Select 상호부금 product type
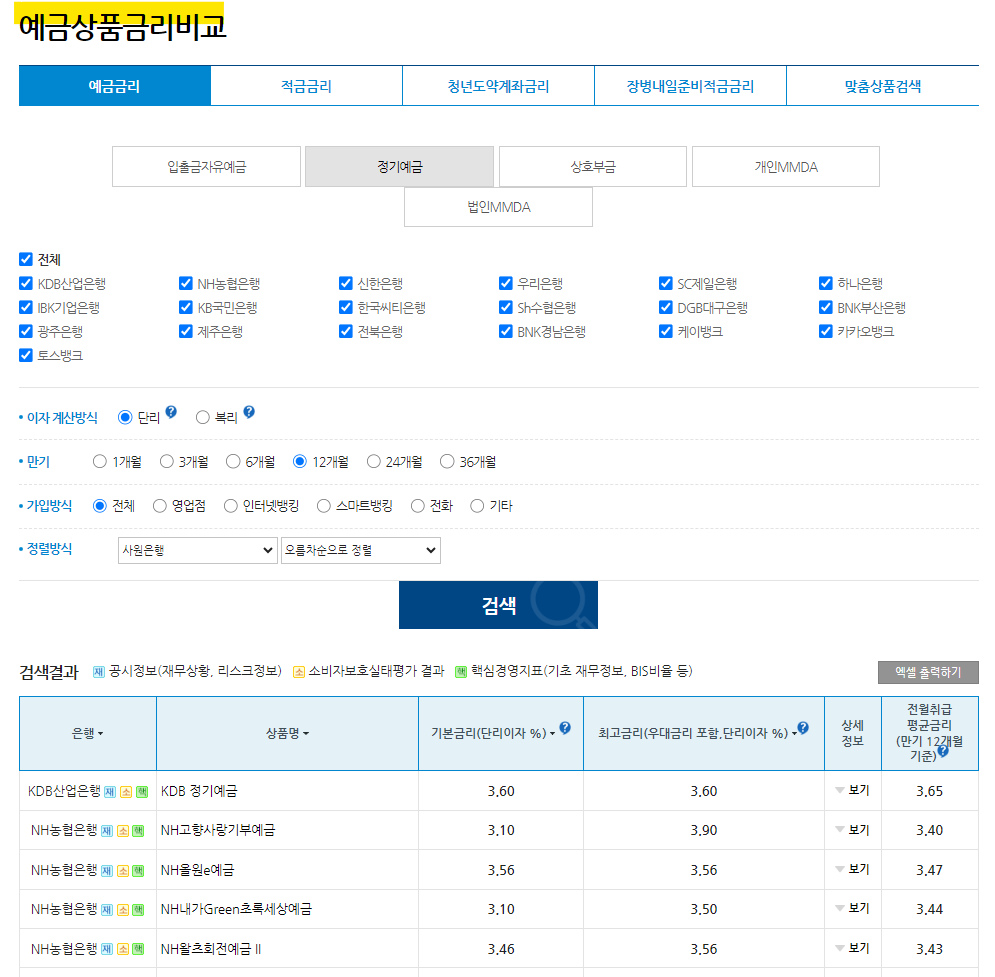 [593, 167]
